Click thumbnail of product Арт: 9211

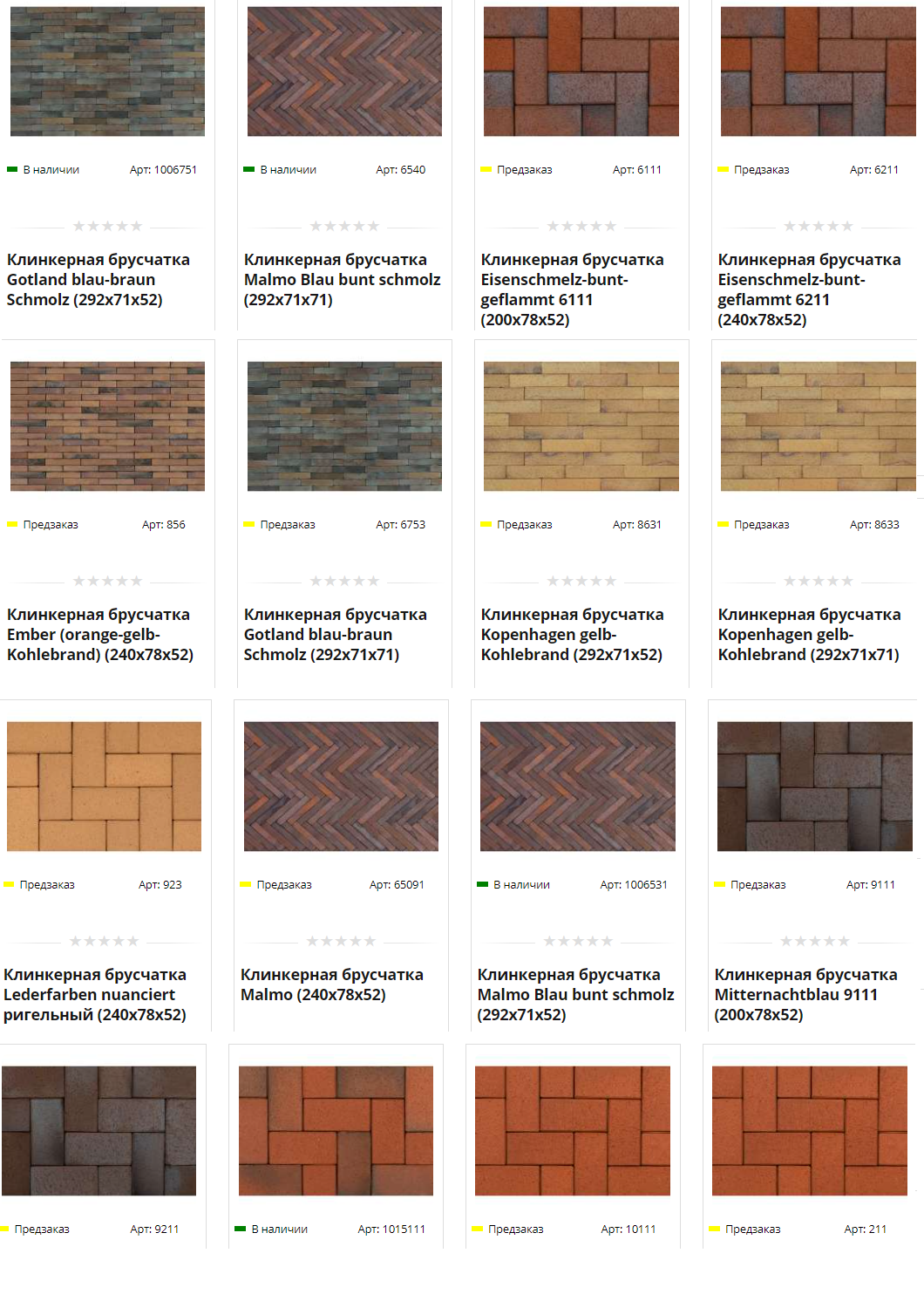[99, 1131]
